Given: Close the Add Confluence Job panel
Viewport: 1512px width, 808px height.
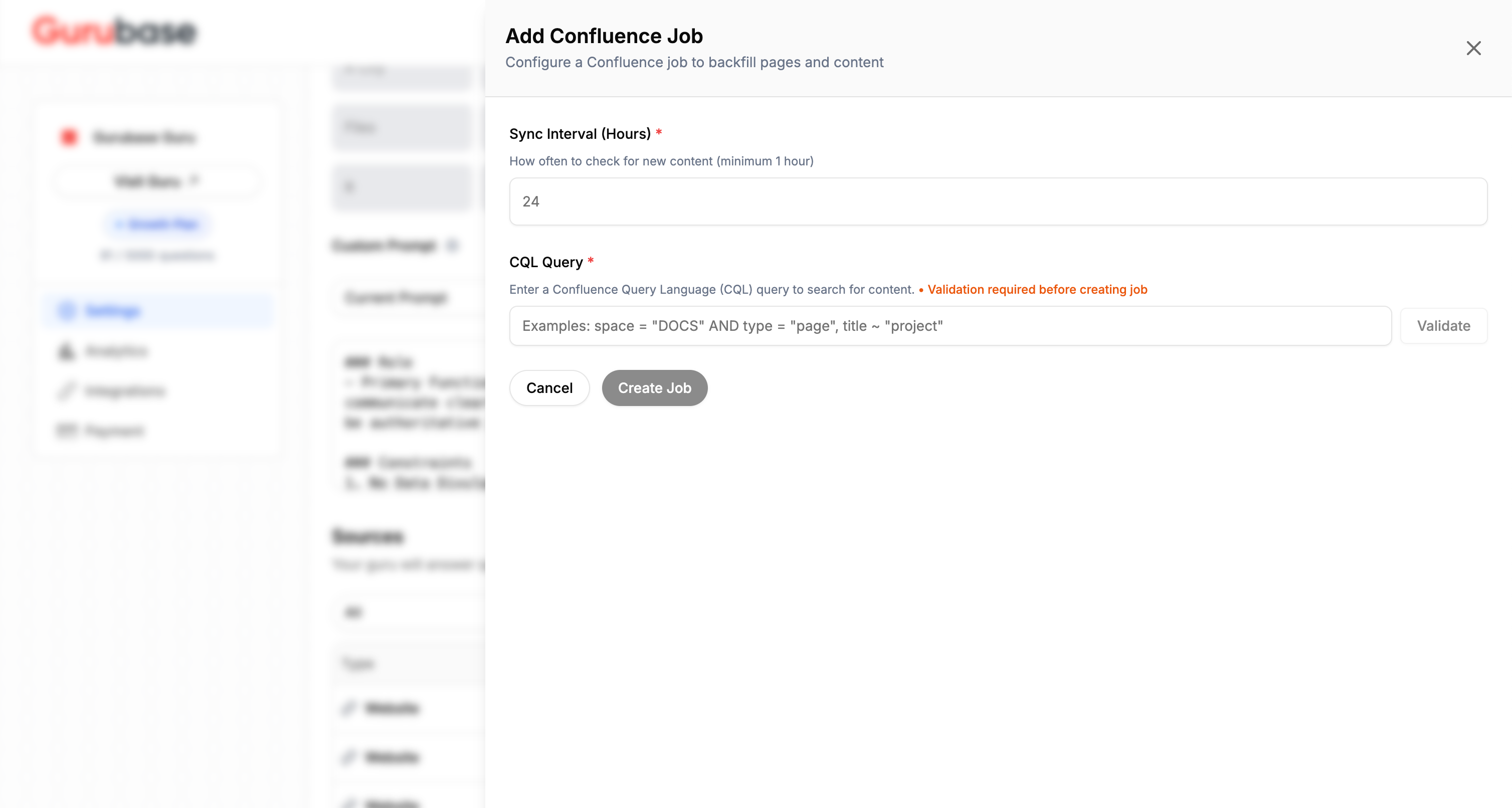Looking at the screenshot, I should pos(1473,48).
